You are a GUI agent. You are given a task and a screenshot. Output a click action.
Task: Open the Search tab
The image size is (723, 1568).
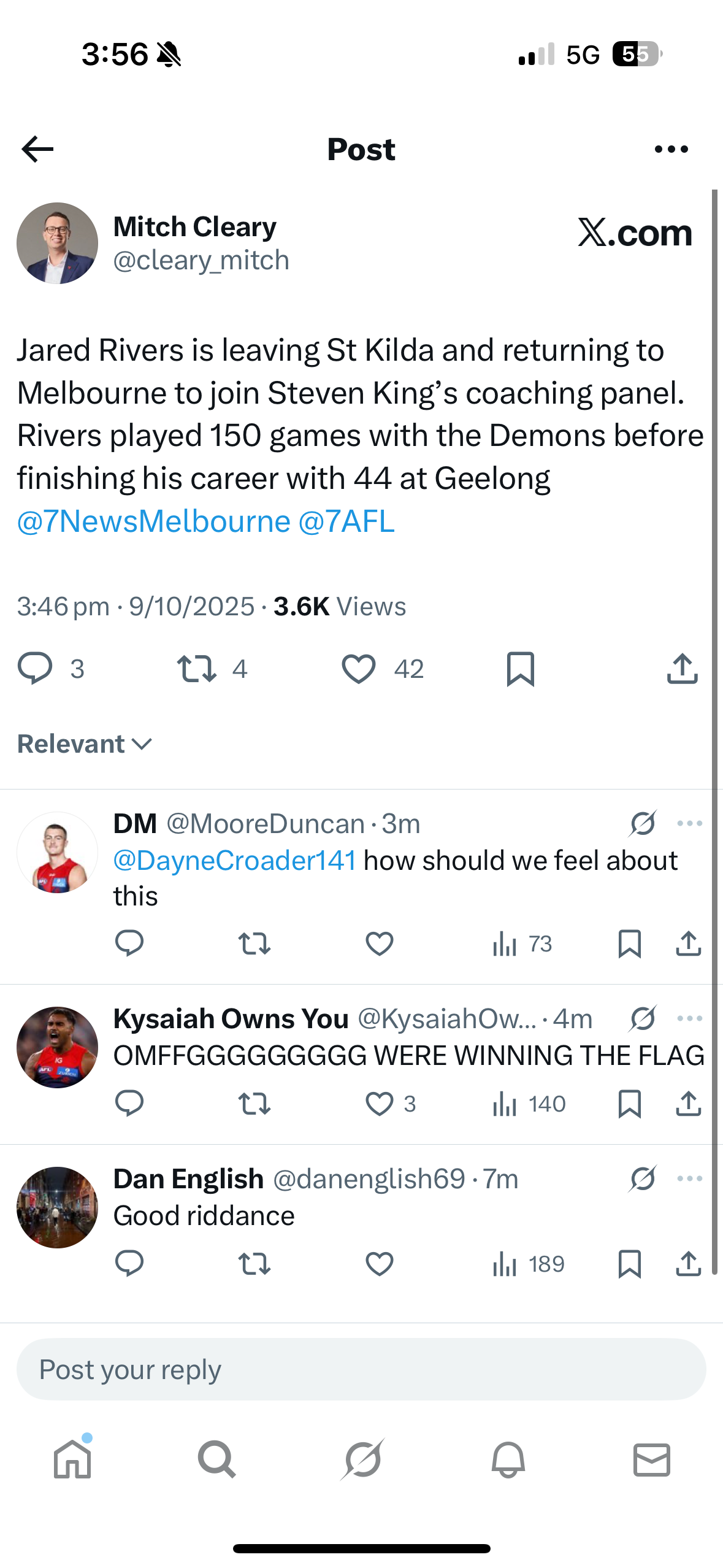click(216, 1459)
